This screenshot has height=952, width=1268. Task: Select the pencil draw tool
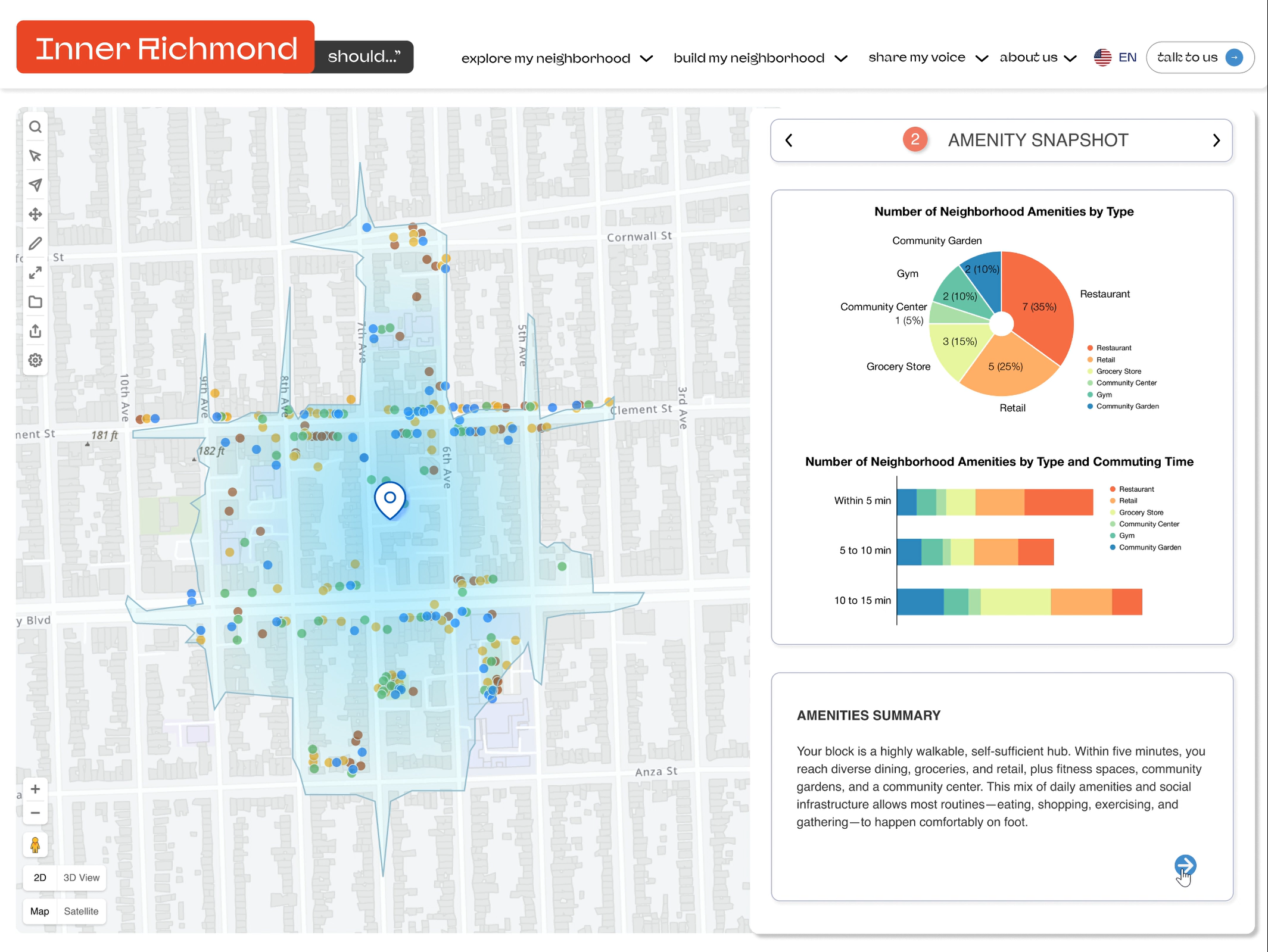[x=35, y=244]
